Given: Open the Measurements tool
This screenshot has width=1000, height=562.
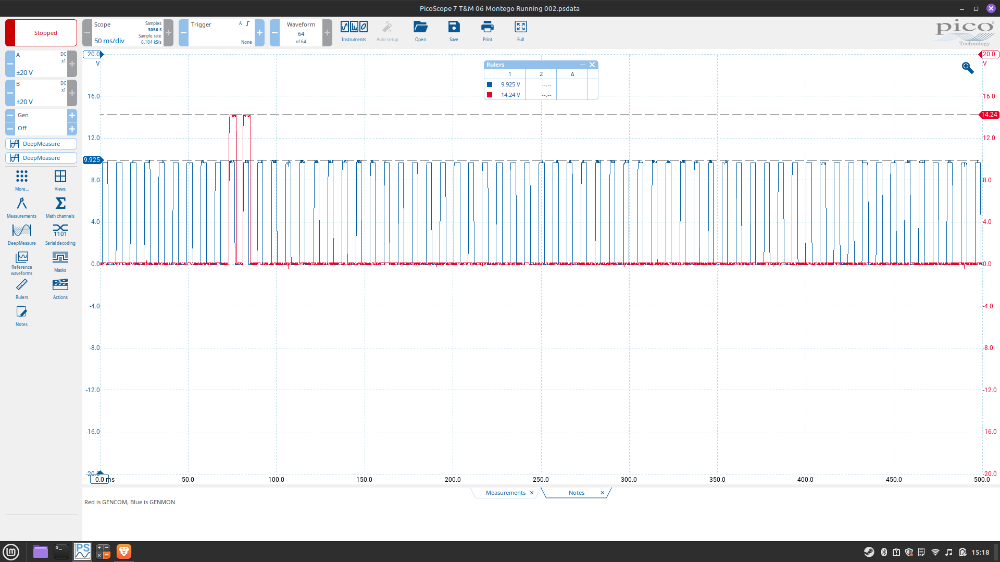Looking at the screenshot, I should coord(22,207).
